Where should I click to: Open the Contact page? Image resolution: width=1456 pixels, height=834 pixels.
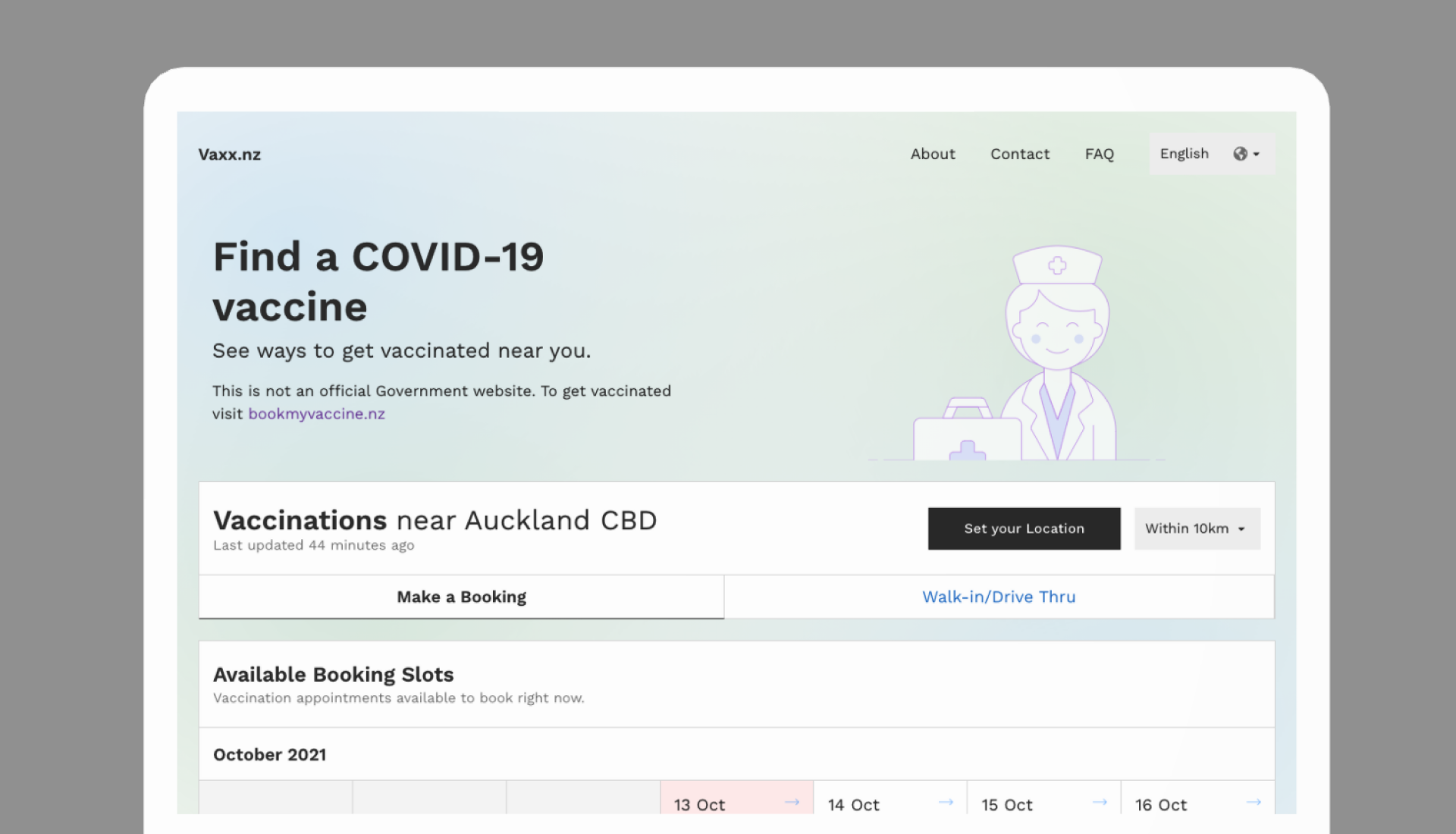point(1020,154)
